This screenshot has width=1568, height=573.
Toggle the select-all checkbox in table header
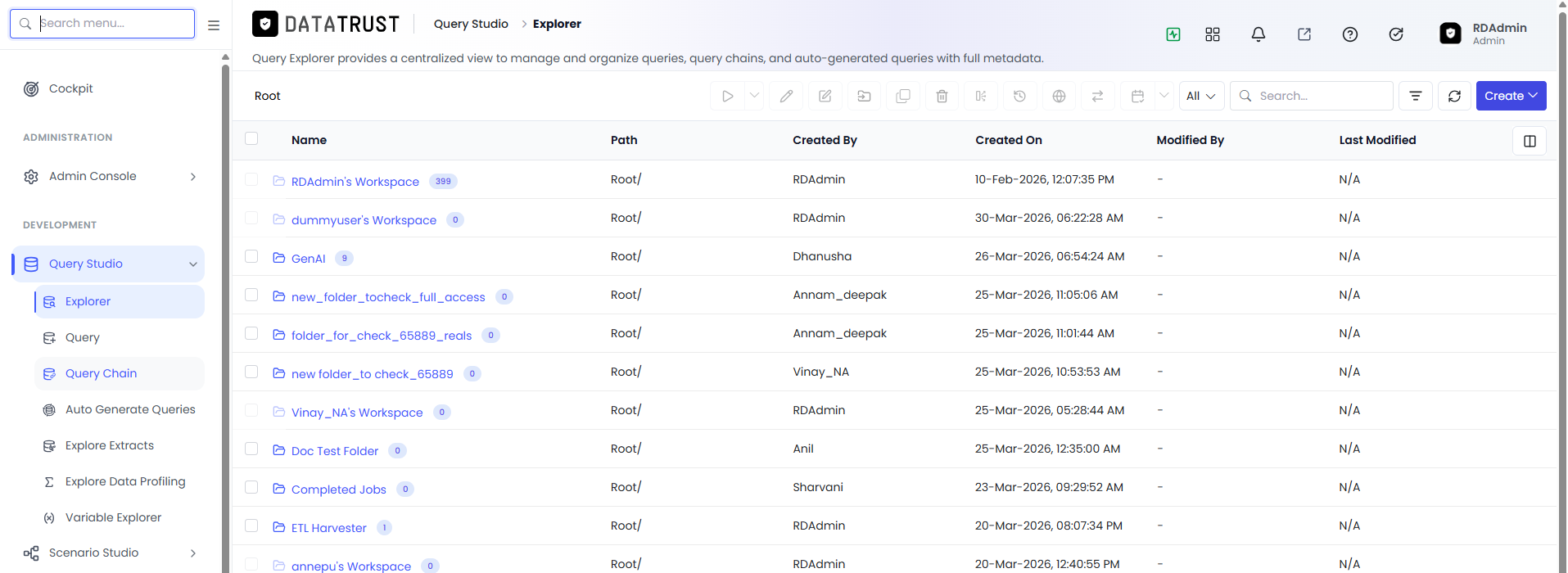tap(251, 139)
